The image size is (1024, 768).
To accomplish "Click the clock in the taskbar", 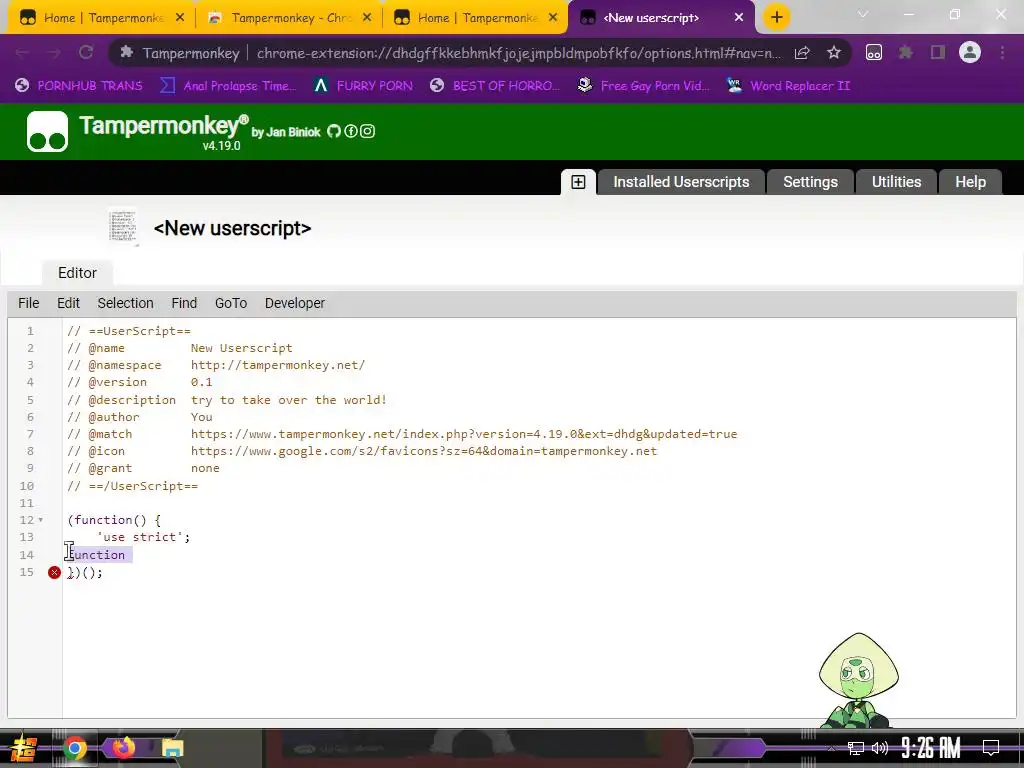I will tap(931, 747).
